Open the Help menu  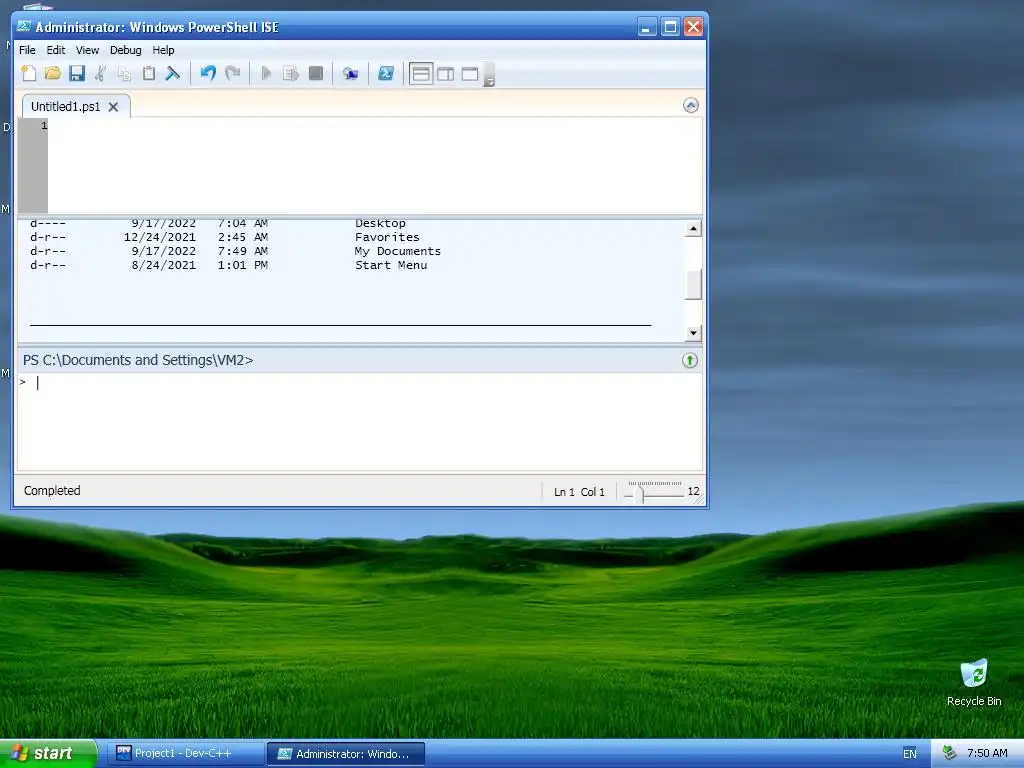coord(163,50)
